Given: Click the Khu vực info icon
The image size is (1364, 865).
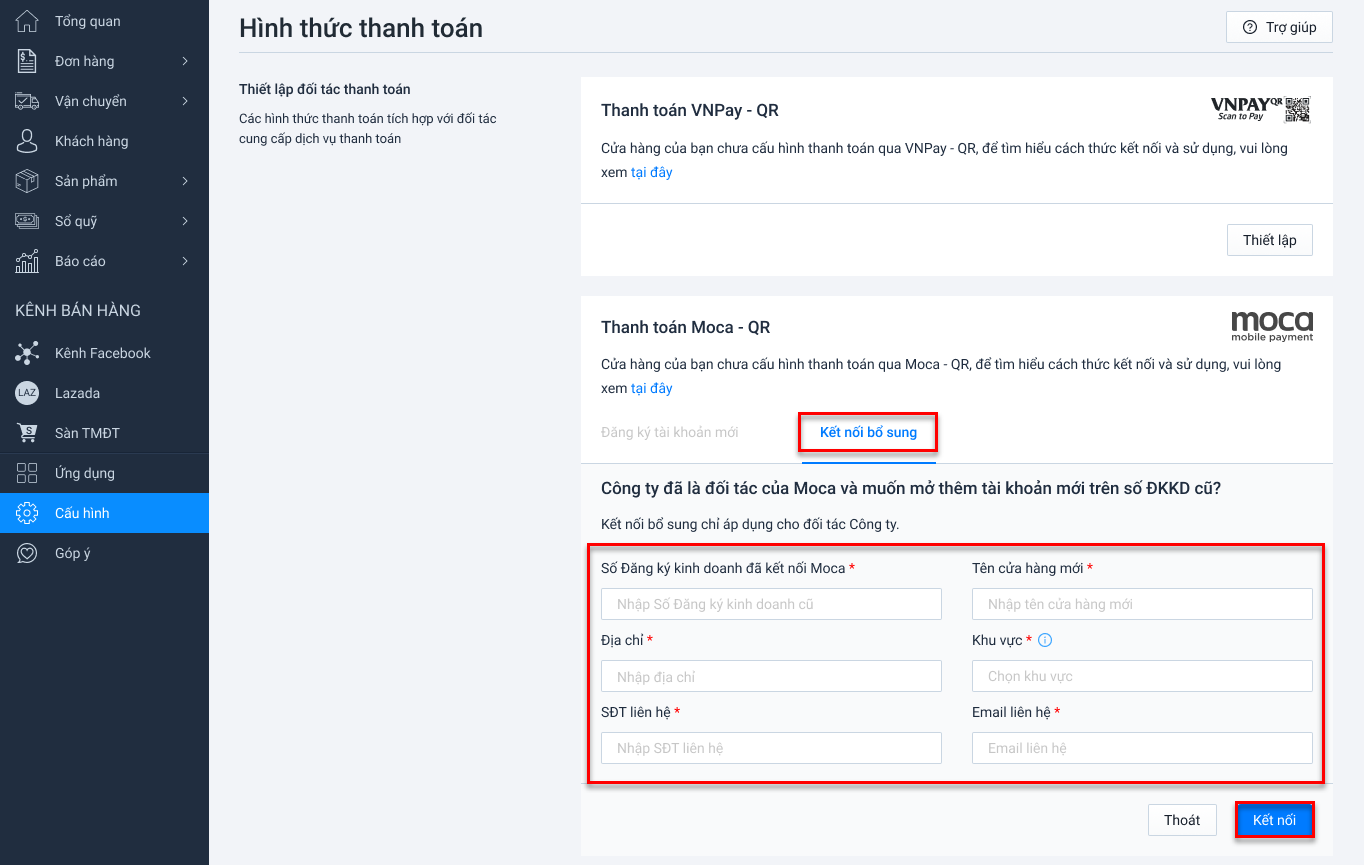Looking at the screenshot, I should pyautogui.click(x=1046, y=640).
